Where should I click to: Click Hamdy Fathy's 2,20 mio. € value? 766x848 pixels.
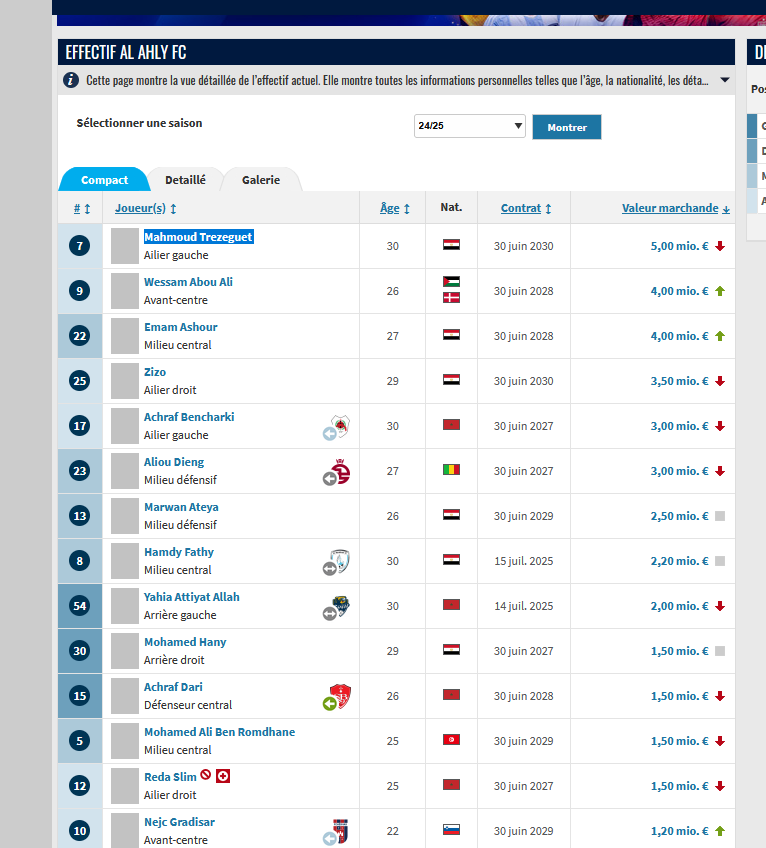(679, 561)
